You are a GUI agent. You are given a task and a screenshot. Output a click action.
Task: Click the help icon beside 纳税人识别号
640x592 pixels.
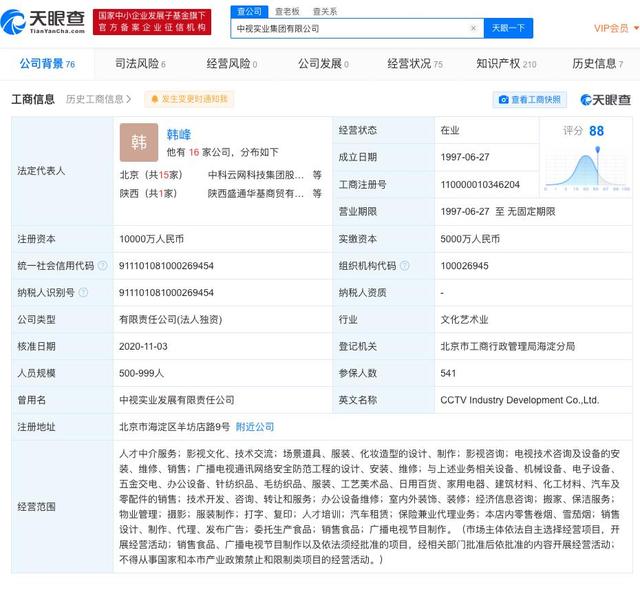pyautogui.click(x=83, y=293)
